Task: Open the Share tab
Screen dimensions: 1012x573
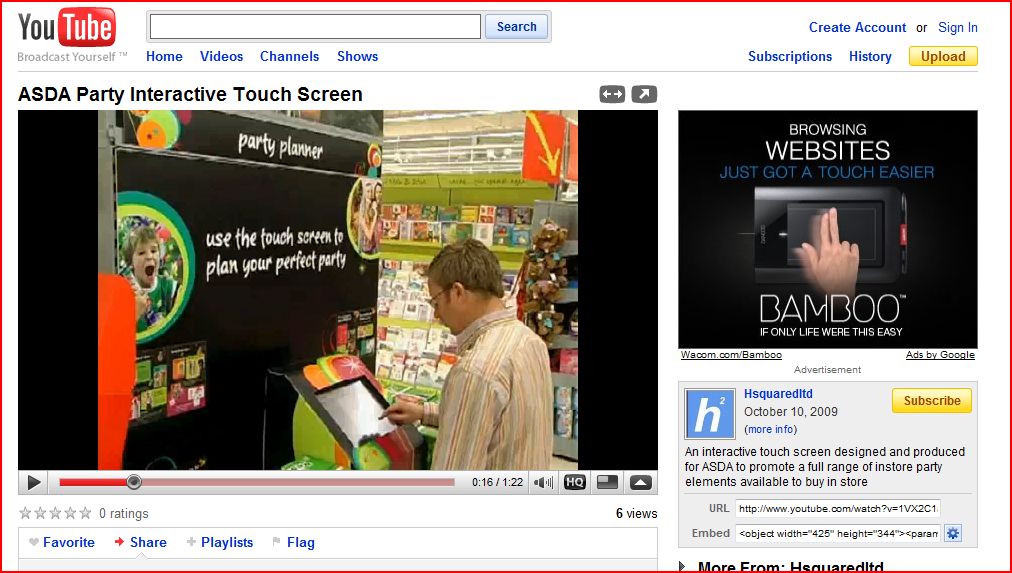Action: (141, 543)
